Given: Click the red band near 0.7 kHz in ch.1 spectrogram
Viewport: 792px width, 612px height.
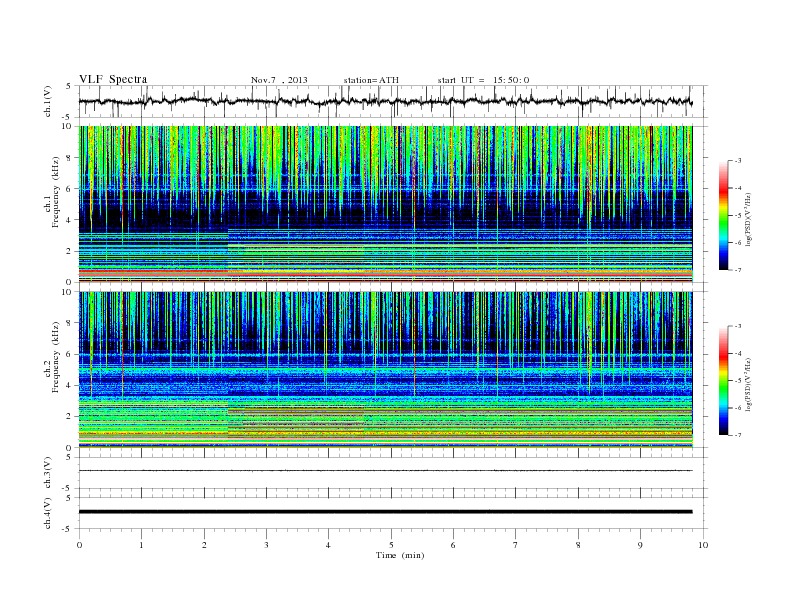Looking at the screenshot, I should click(x=154, y=272).
